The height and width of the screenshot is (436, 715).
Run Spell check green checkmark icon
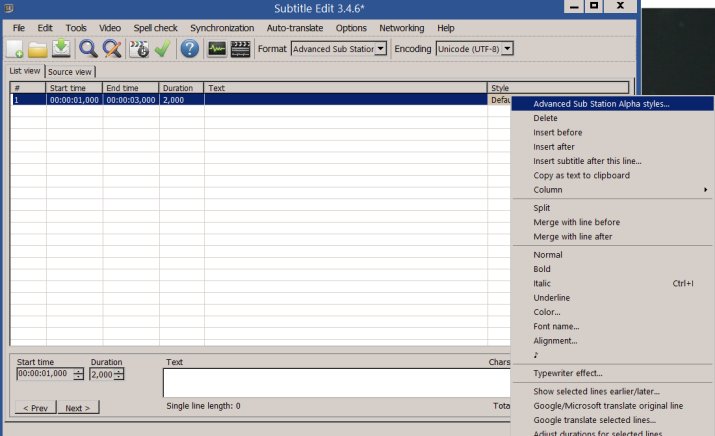162,49
